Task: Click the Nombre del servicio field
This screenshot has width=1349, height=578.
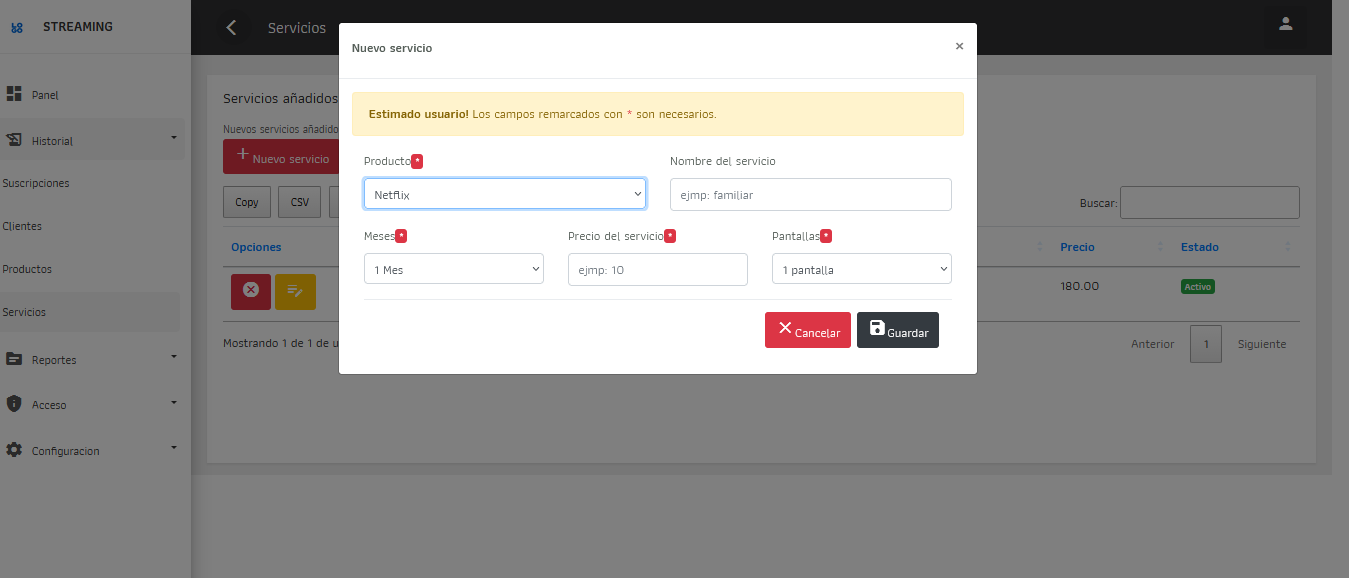Action: [810, 194]
